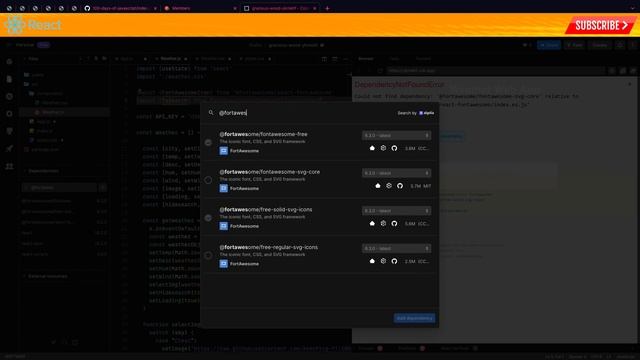The height and width of the screenshot is (360, 640).
Task: Open homepage icon for free-regular-svg-icons
Action: pos(372,261)
